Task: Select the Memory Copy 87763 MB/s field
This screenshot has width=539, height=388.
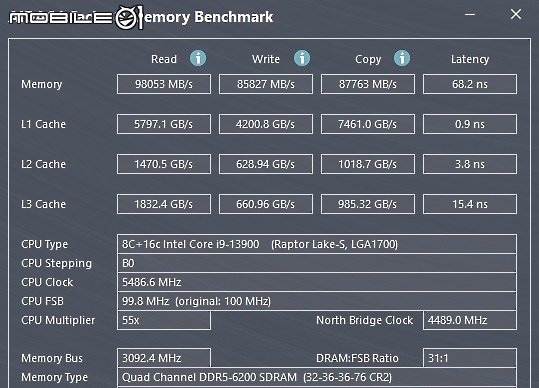Action: point(368,84)
